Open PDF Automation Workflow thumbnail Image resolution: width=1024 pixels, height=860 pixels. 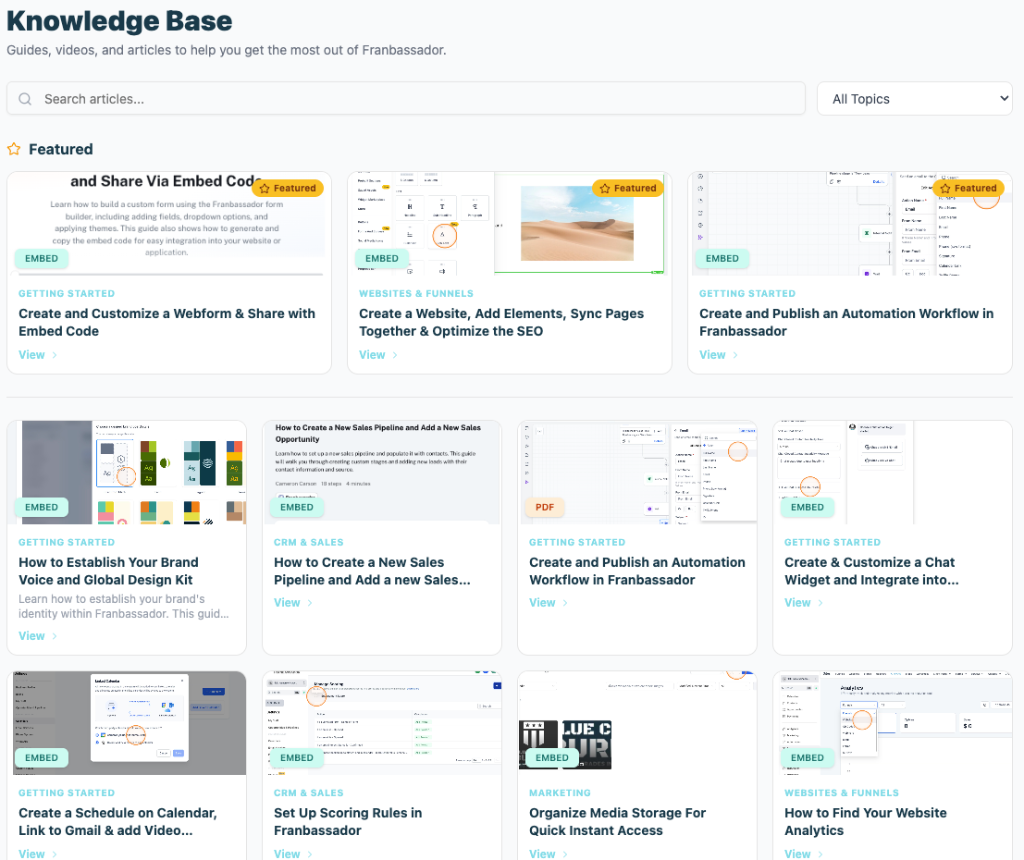[x=637, y=473]
